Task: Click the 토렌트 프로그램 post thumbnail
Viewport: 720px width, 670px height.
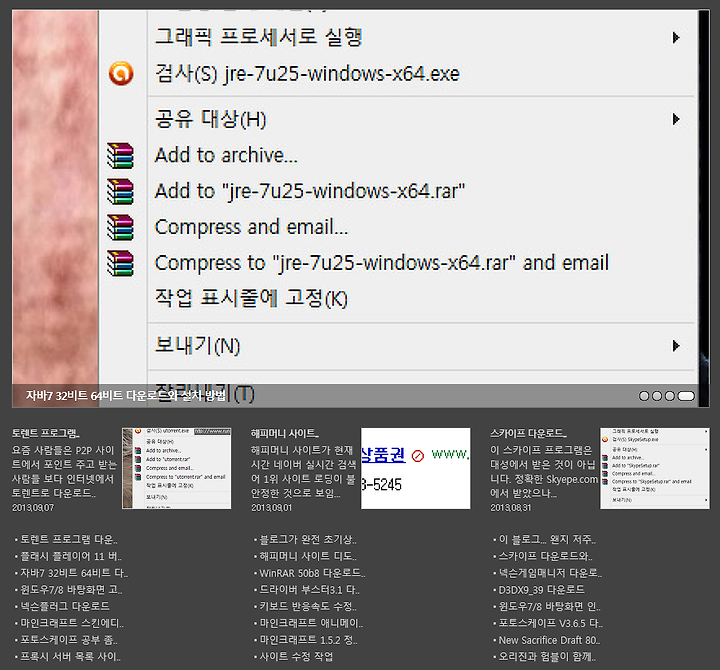Action: click(176, 468)
